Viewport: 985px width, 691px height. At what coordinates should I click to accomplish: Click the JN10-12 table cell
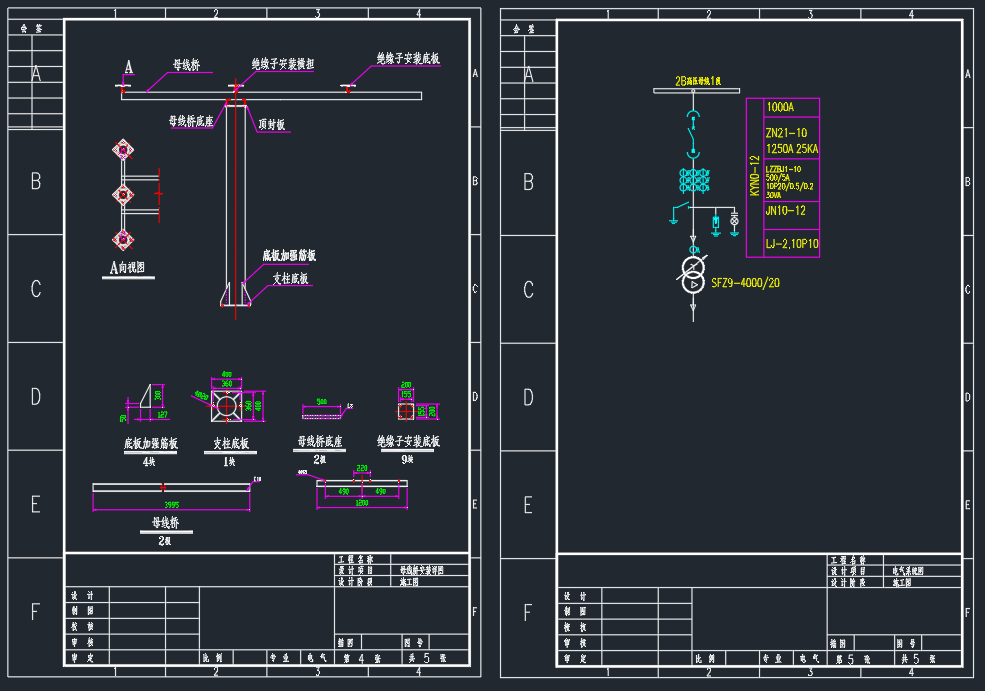(783, 211)
